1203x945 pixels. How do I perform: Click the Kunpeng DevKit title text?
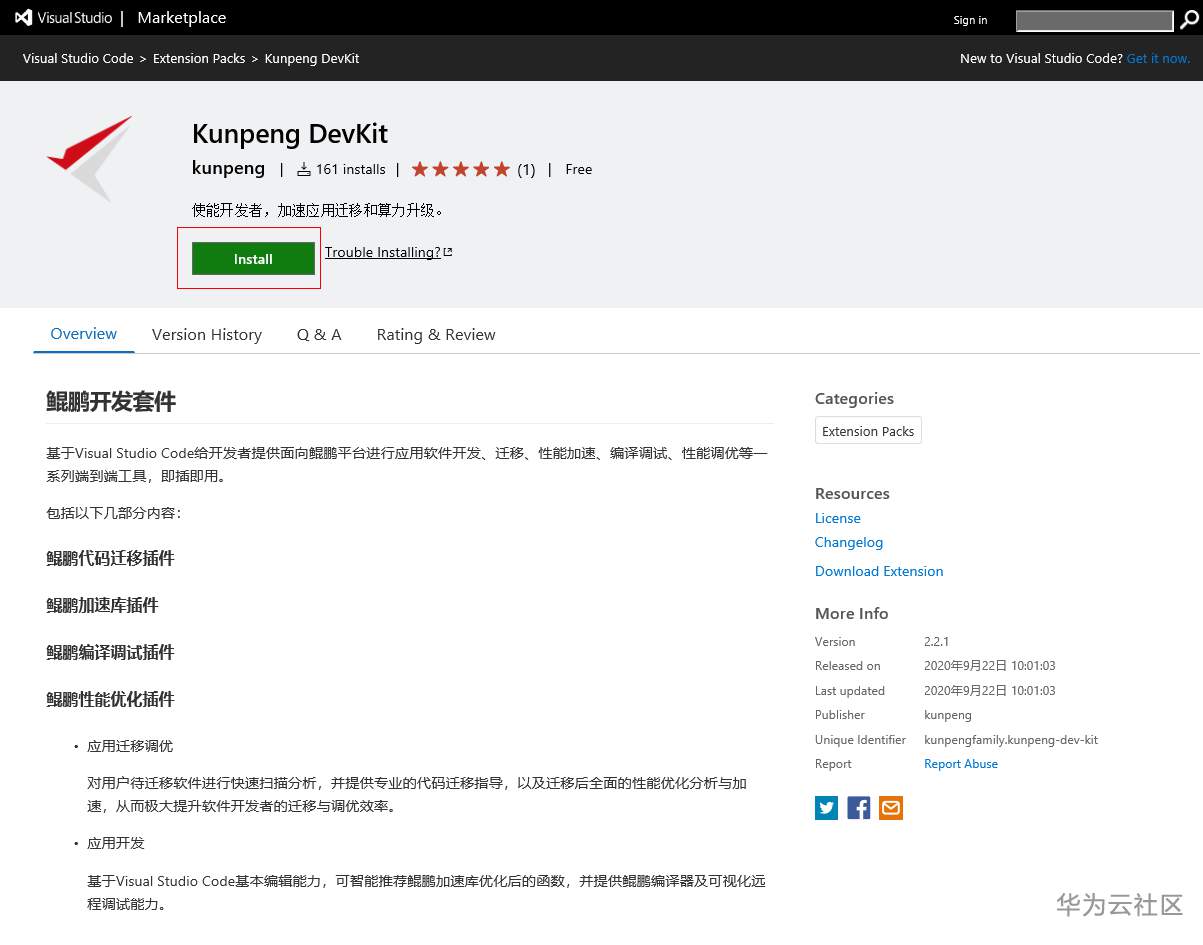tap(290, 134)
